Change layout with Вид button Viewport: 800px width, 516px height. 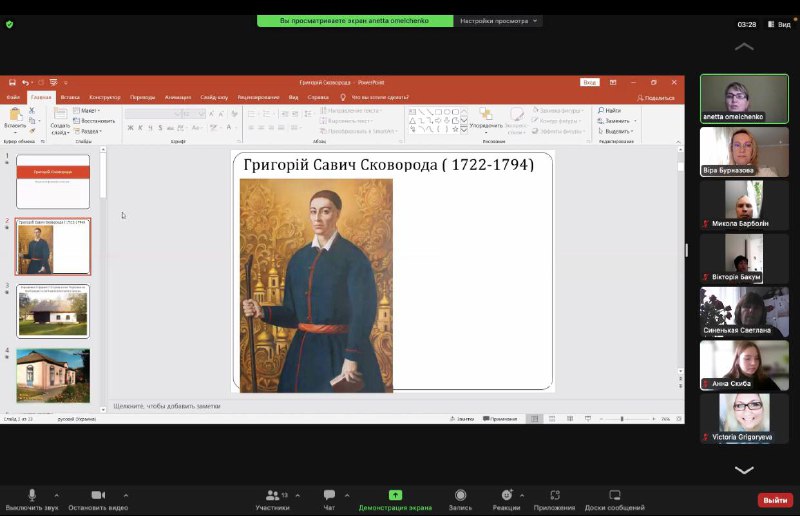pos(780,24)
